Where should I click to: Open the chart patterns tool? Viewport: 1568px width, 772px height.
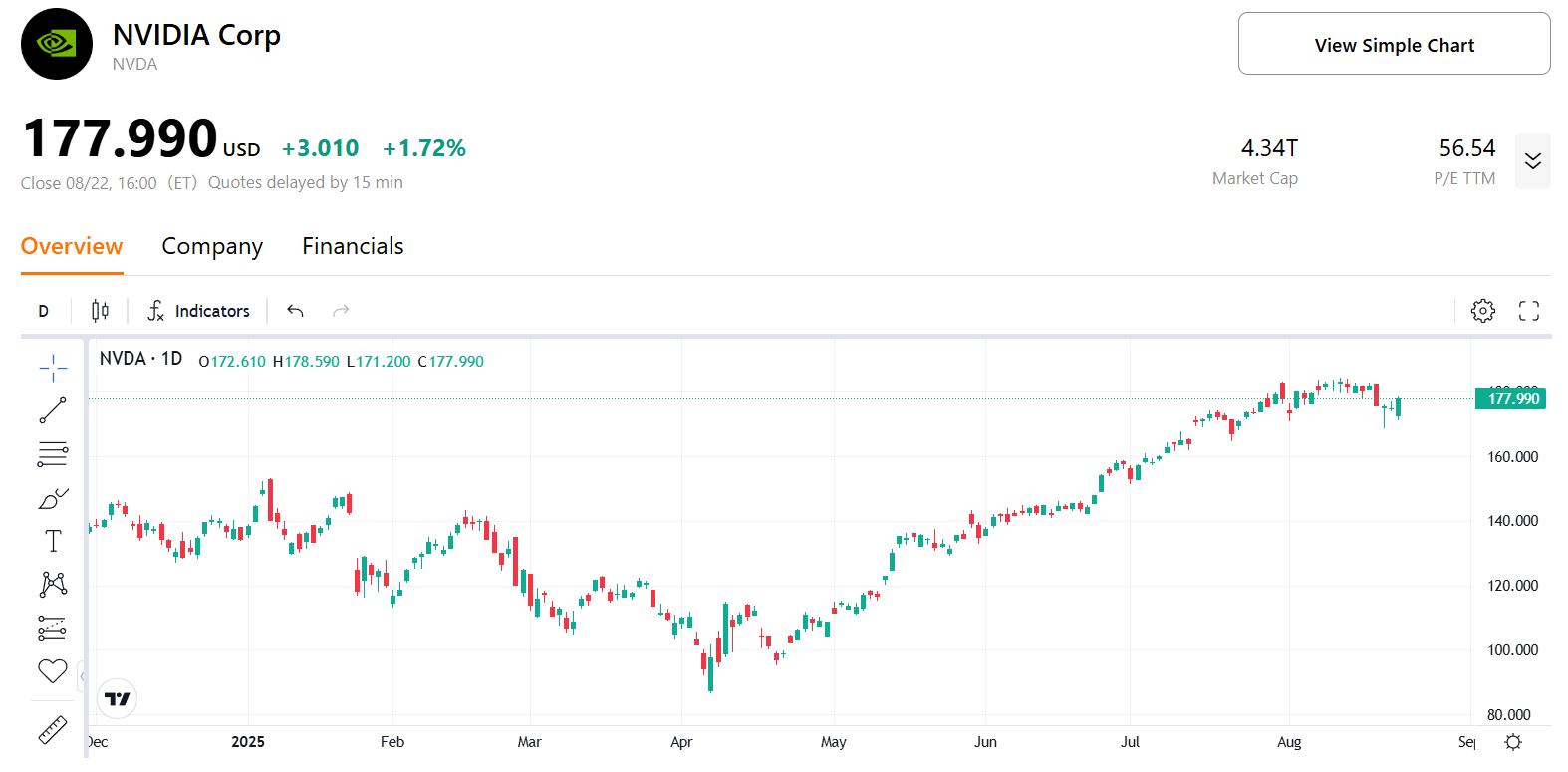[x=53, y=584]
